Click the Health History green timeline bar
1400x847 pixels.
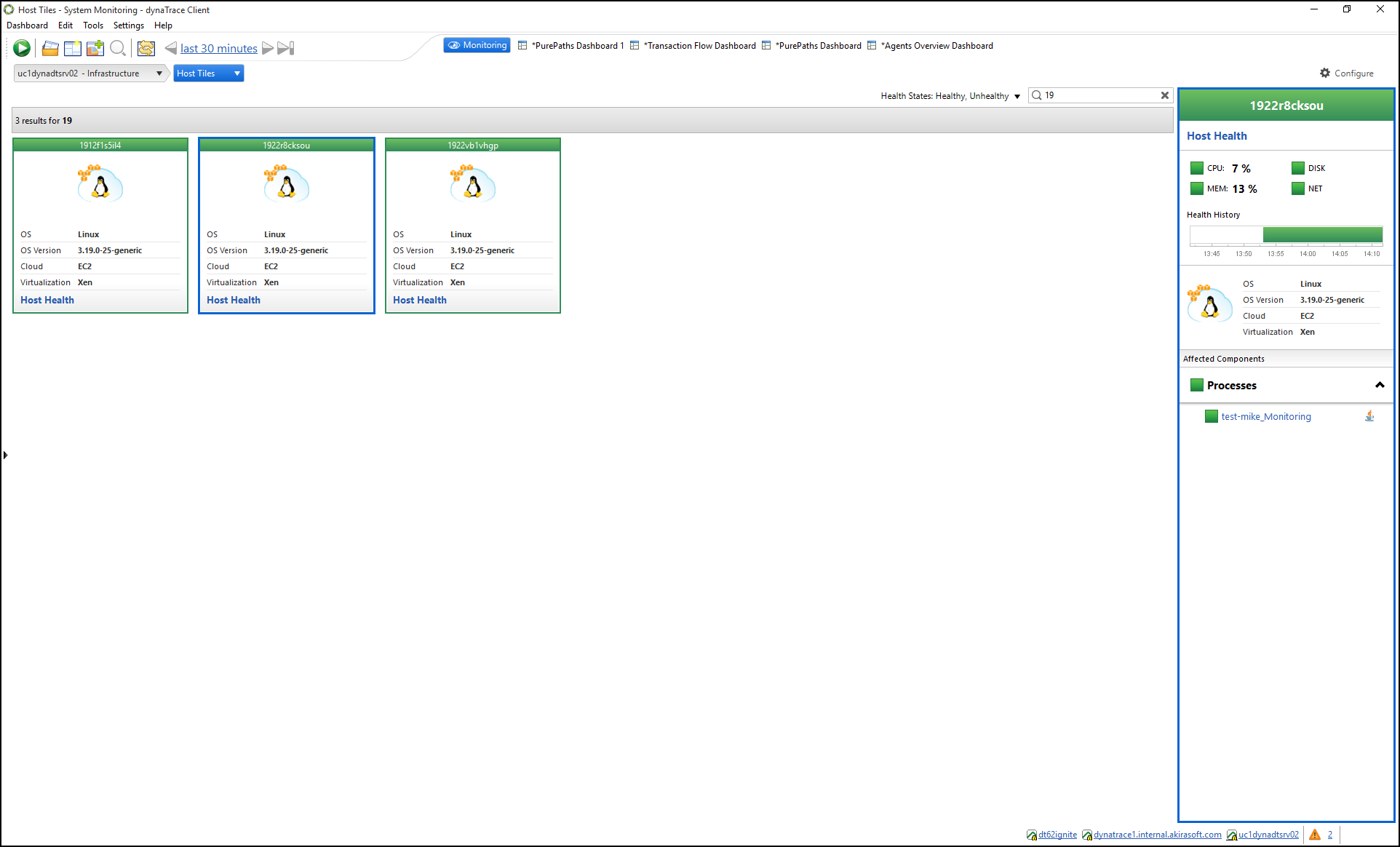click(1323, 234)
